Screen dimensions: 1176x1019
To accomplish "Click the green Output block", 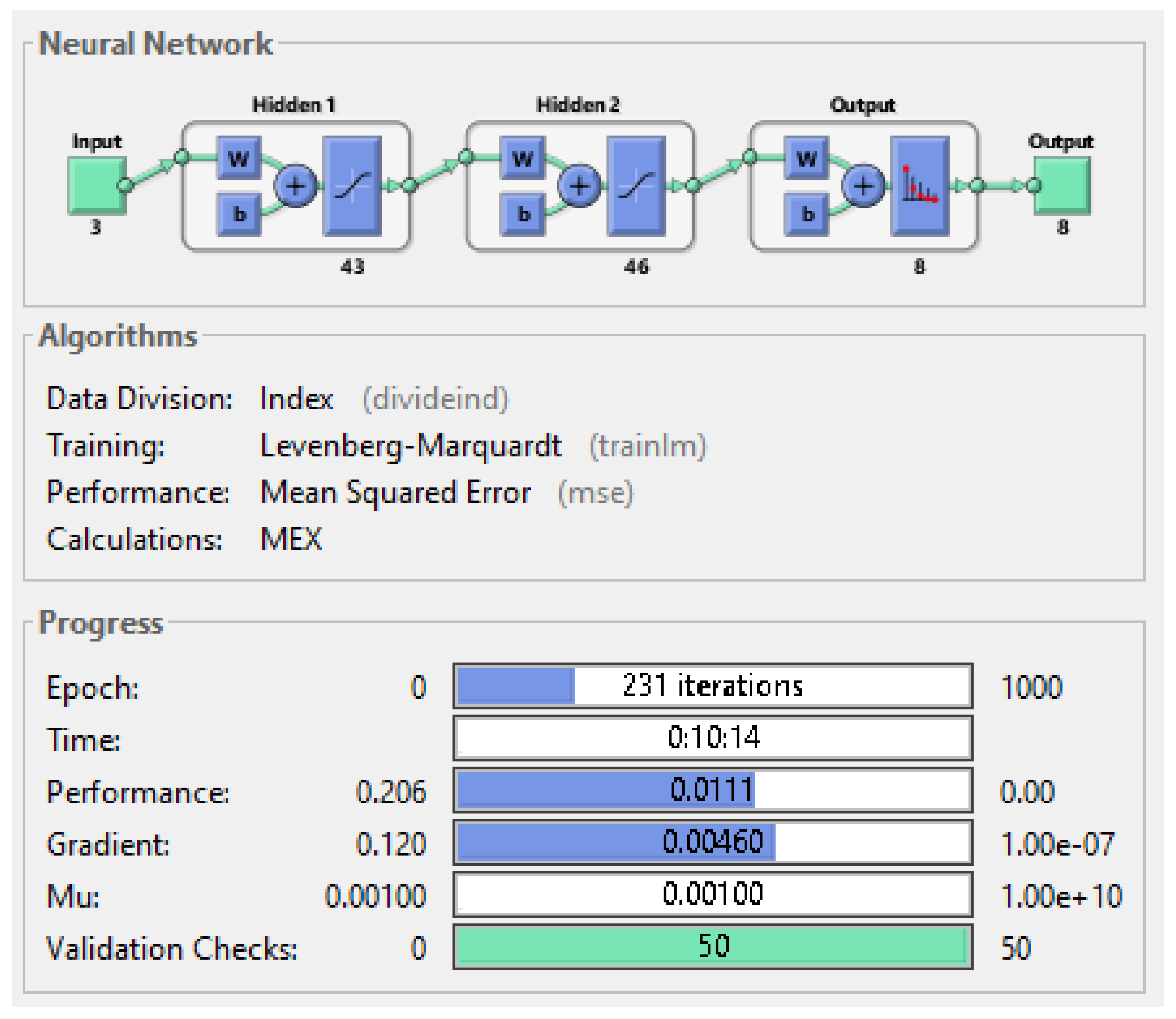I will coord(1061,186).
